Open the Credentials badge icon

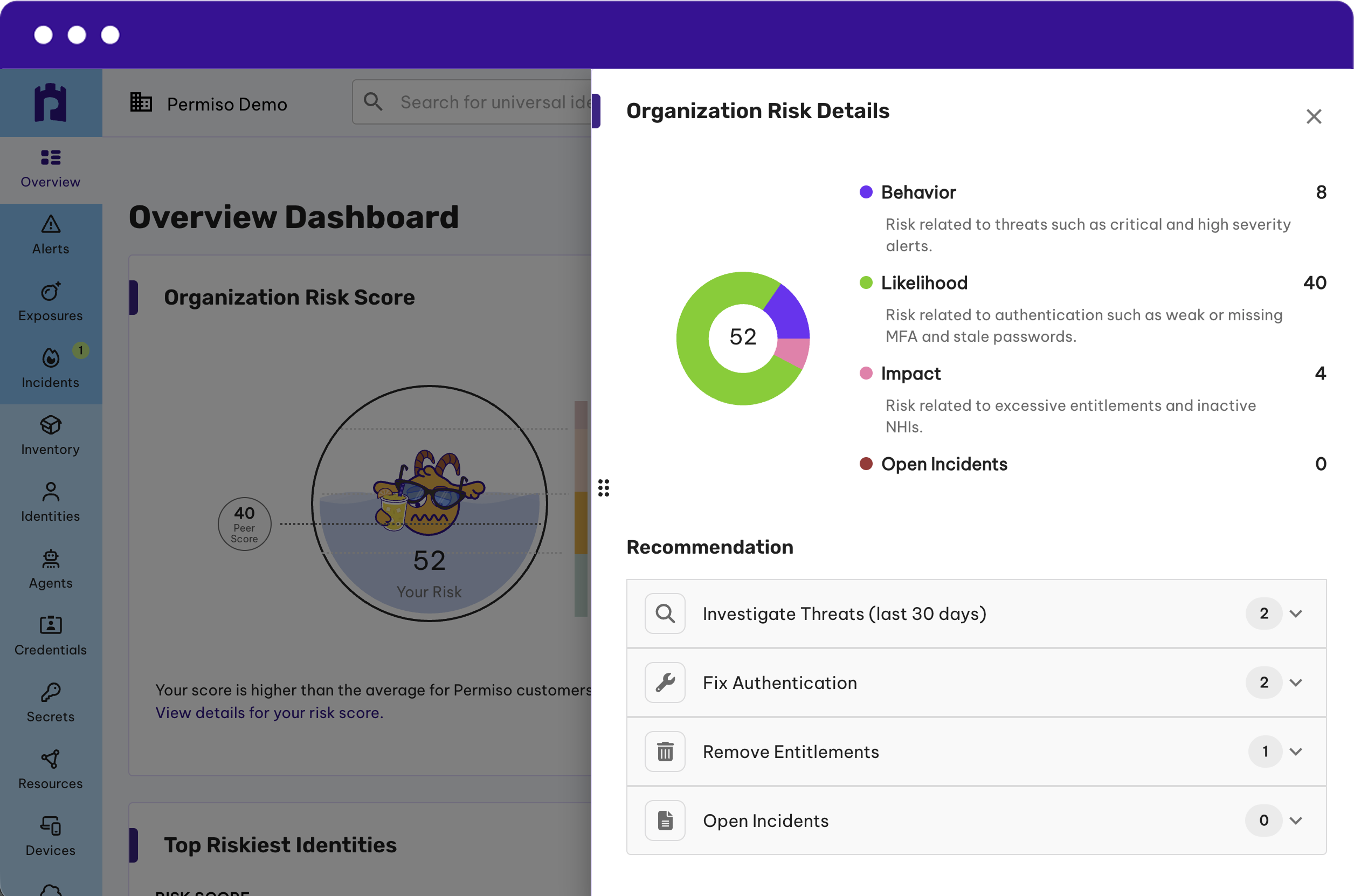[51, 625]
